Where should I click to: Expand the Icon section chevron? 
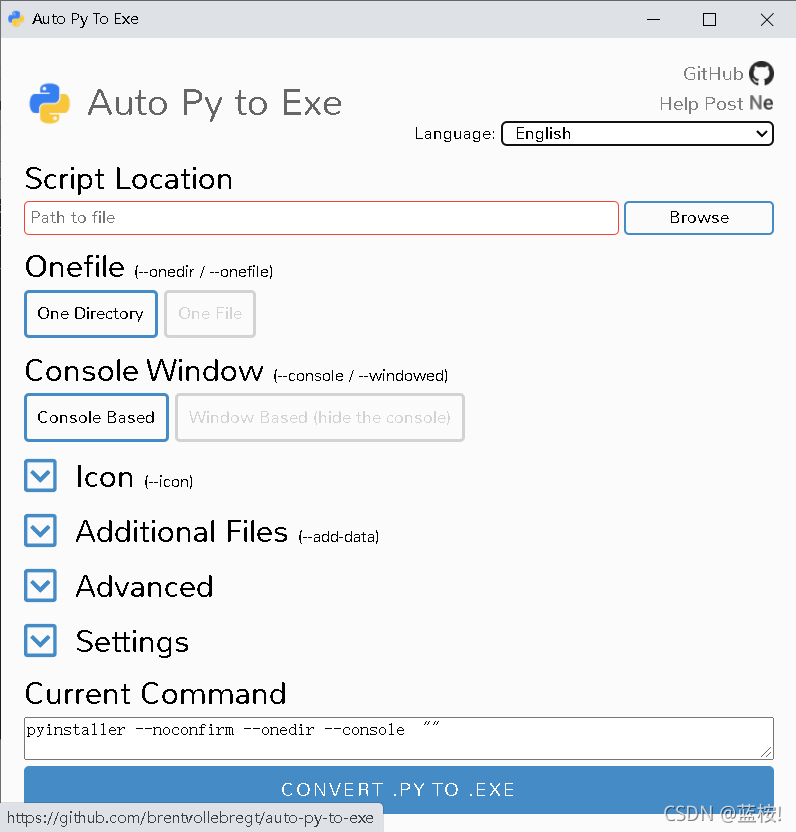coord(40,475)
